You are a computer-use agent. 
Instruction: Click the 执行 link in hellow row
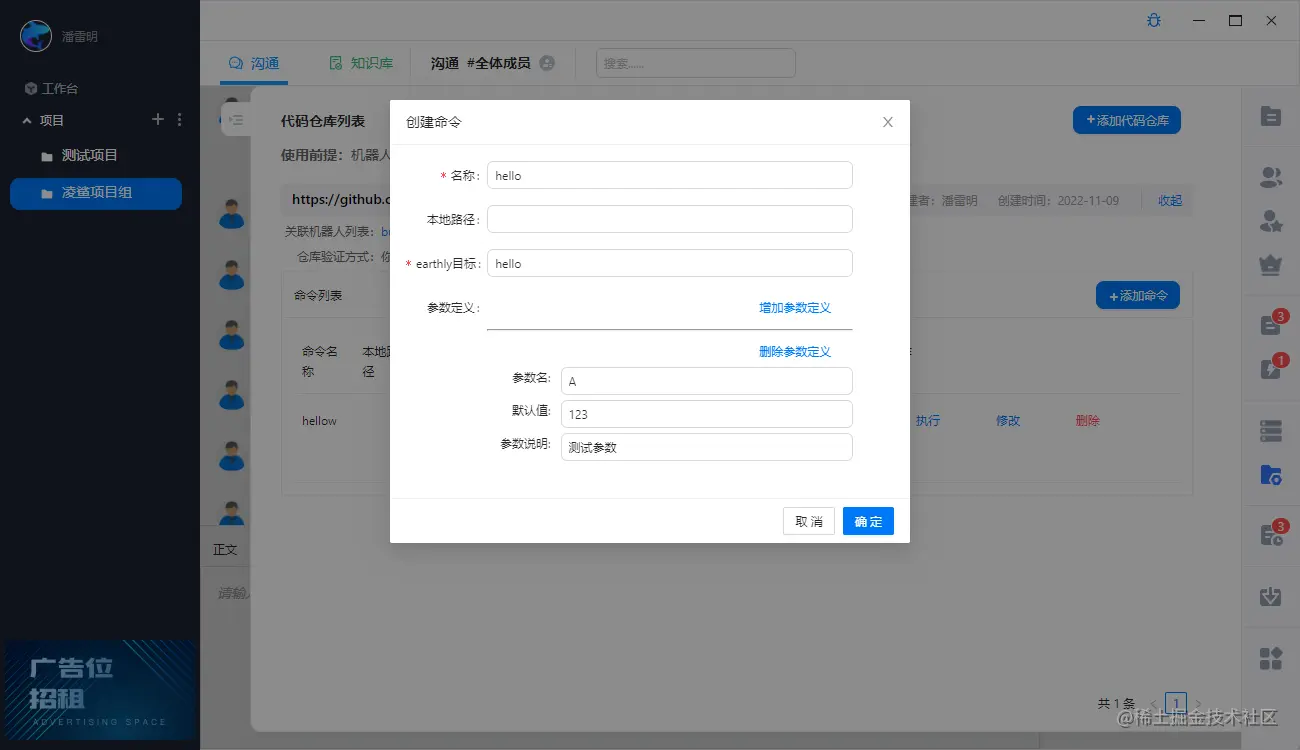coord(928,421)
